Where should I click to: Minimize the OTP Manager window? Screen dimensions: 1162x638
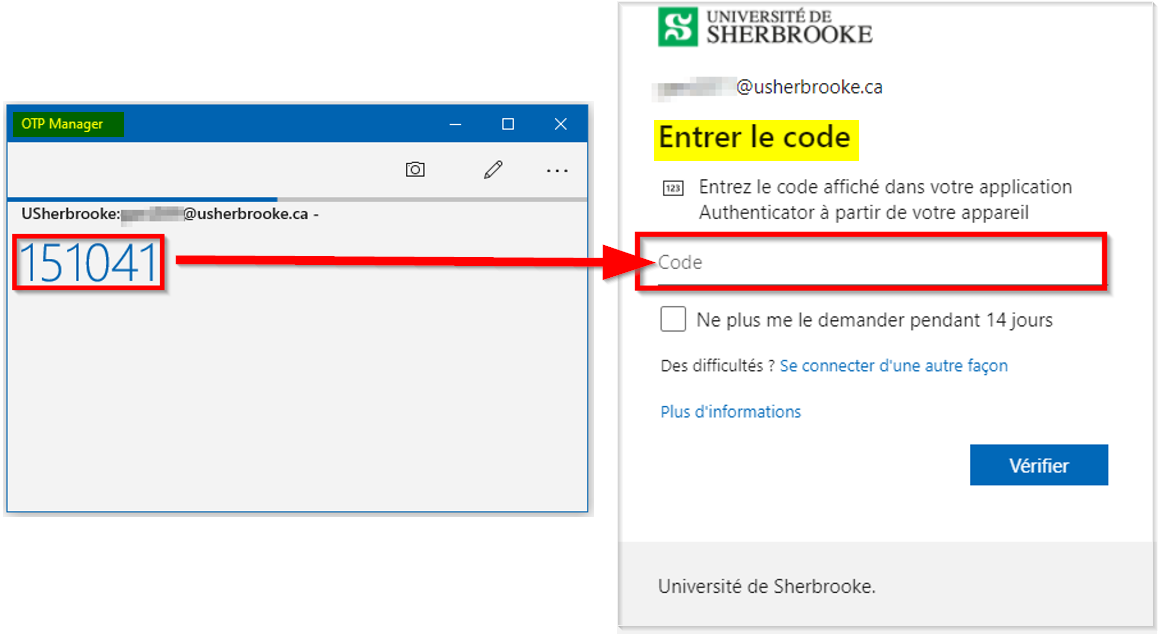pos(455,124)
